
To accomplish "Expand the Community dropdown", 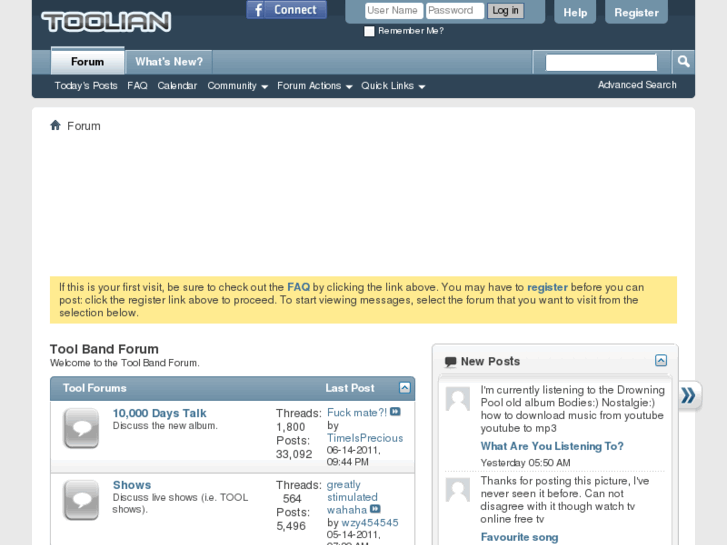I will [237, 86].
